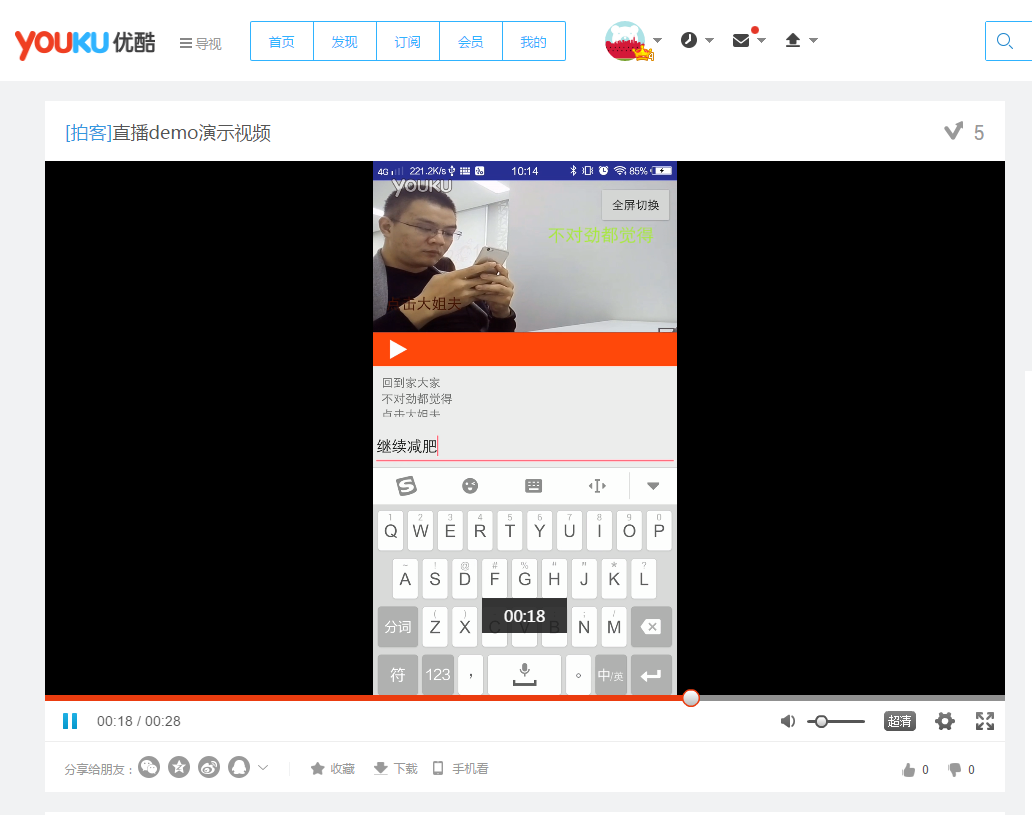Click the emoji face keyboard icon
1032x815 pixels.
pyautogui.click(x=470, y=486)
